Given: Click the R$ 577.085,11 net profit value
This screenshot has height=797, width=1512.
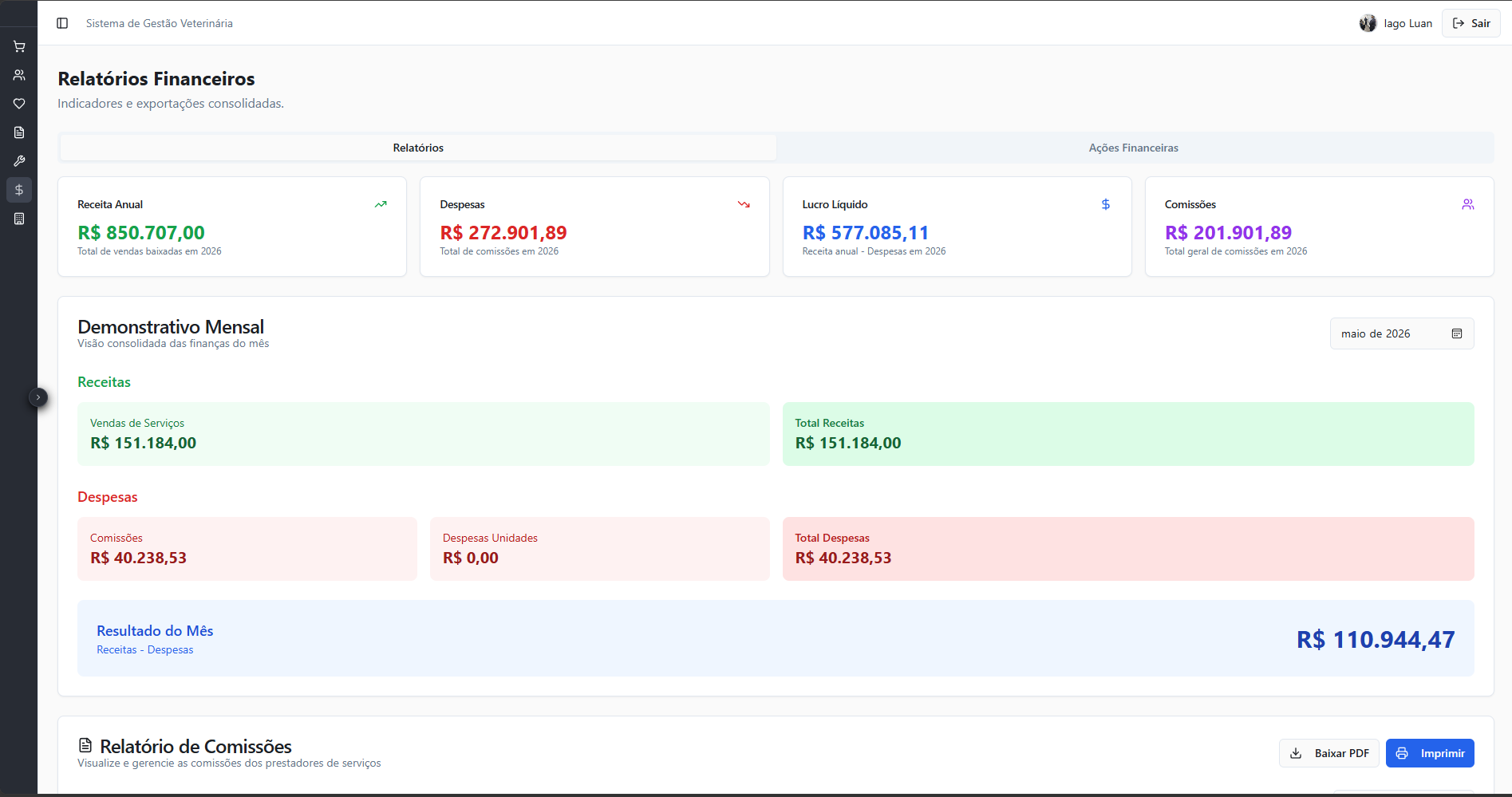Looking at the screenshot, I should click(x=866, y=233).
